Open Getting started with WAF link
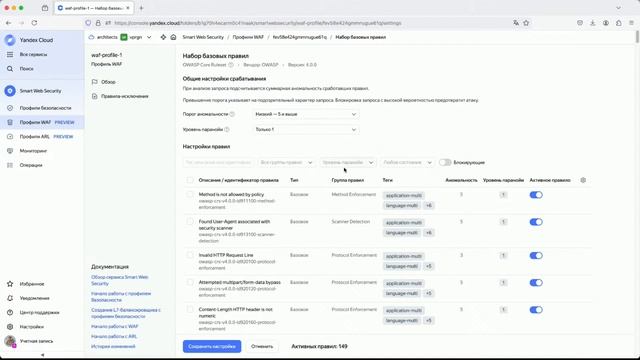640x360 pixels. click(115, 327)
